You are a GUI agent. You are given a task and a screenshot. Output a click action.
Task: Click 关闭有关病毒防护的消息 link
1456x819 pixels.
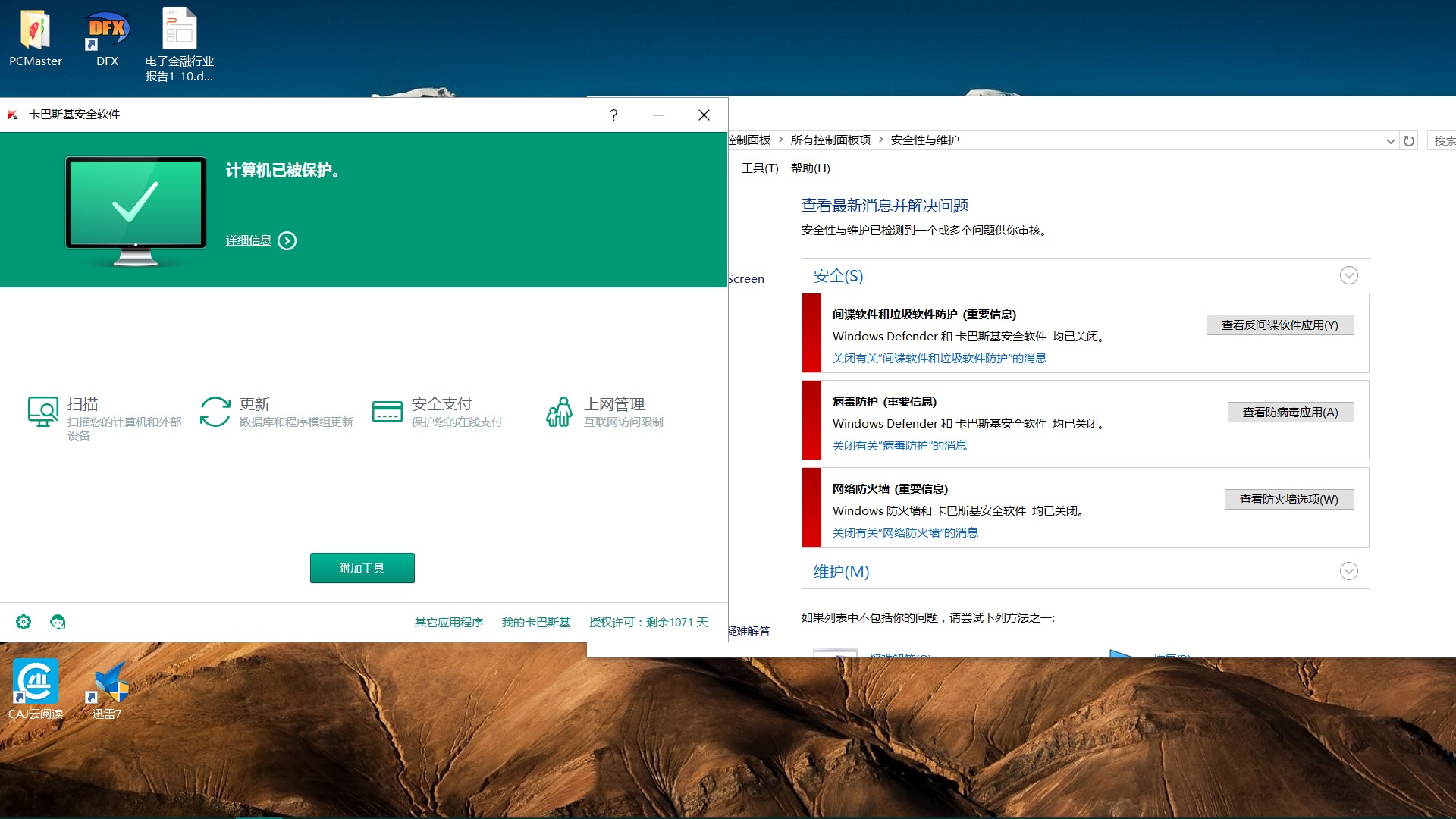point(899,445)
